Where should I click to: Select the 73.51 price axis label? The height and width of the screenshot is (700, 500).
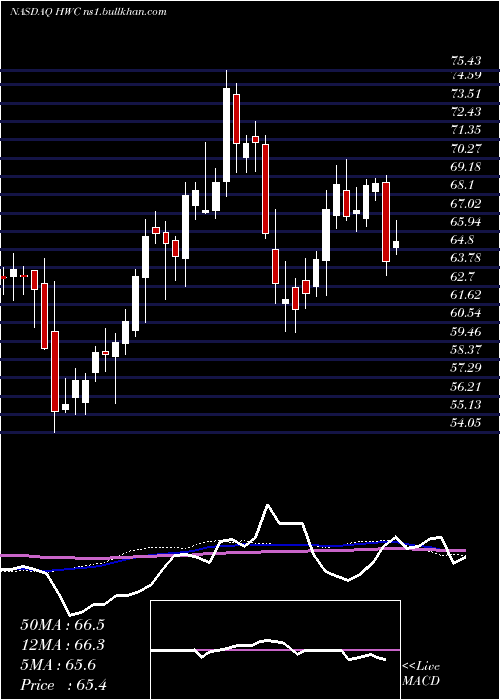click(464, 93)
